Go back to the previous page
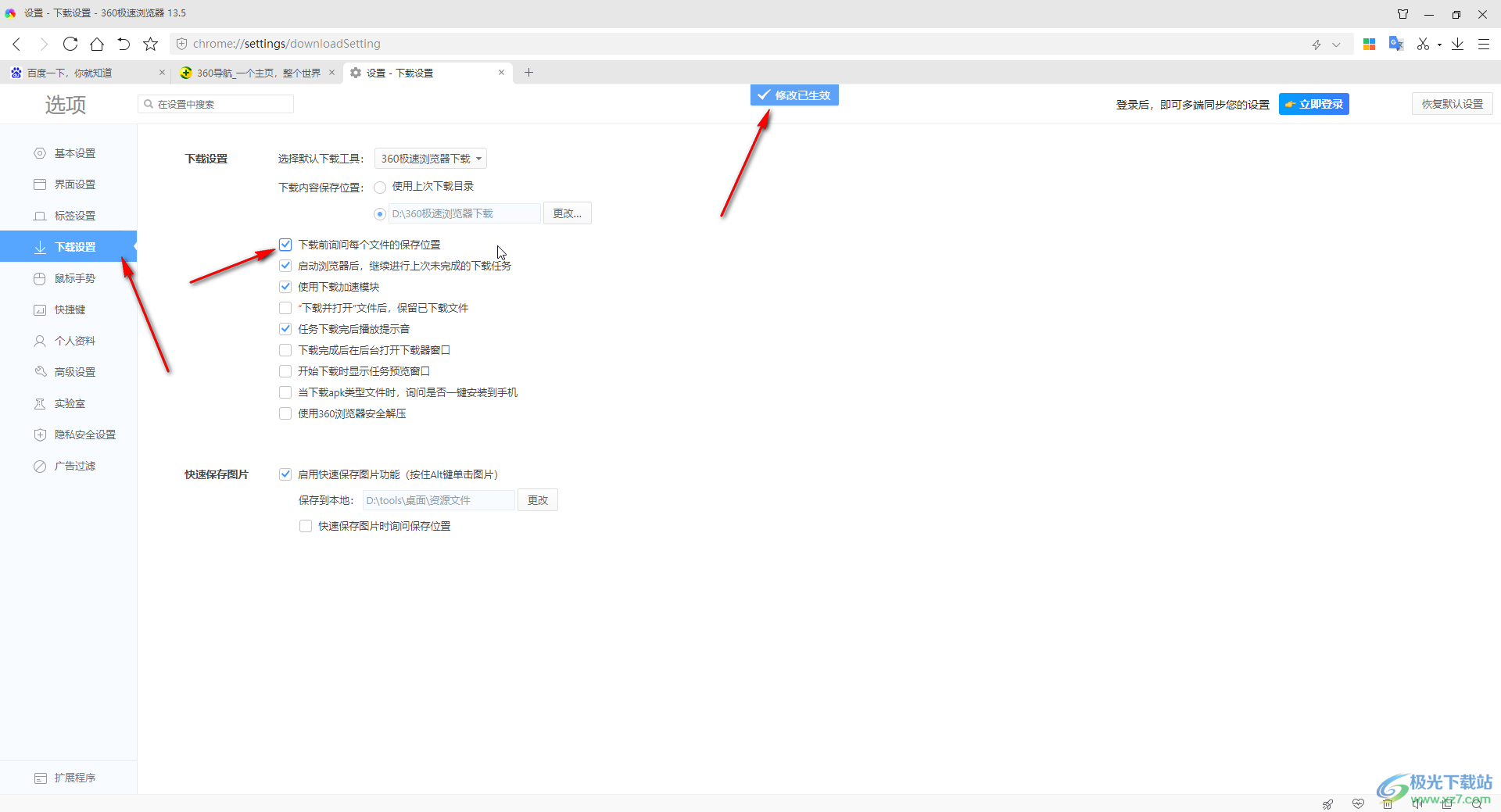 pyautogui.click(x=16, y=44)
